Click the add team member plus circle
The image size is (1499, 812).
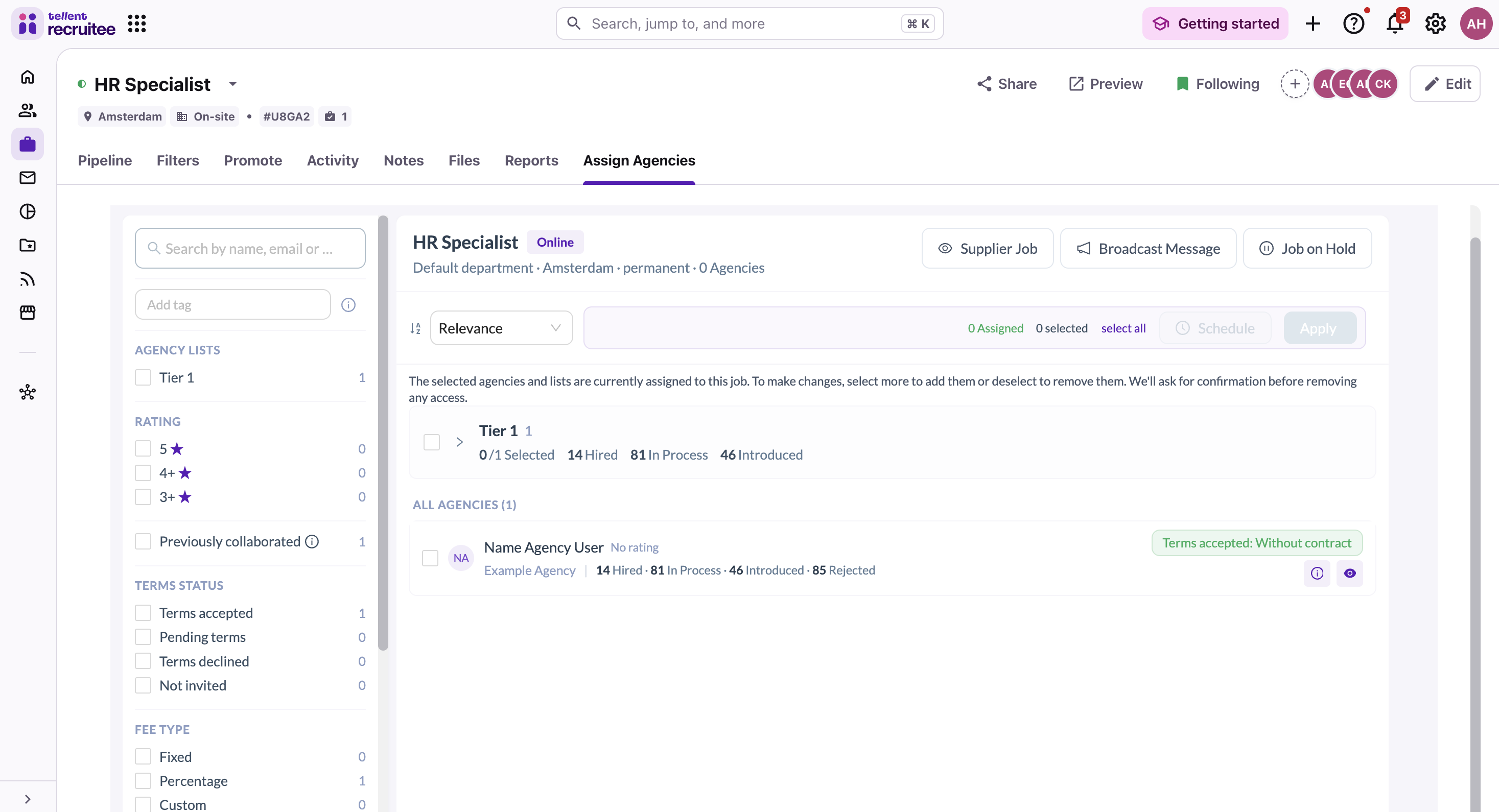click(x=1295, y=84)
